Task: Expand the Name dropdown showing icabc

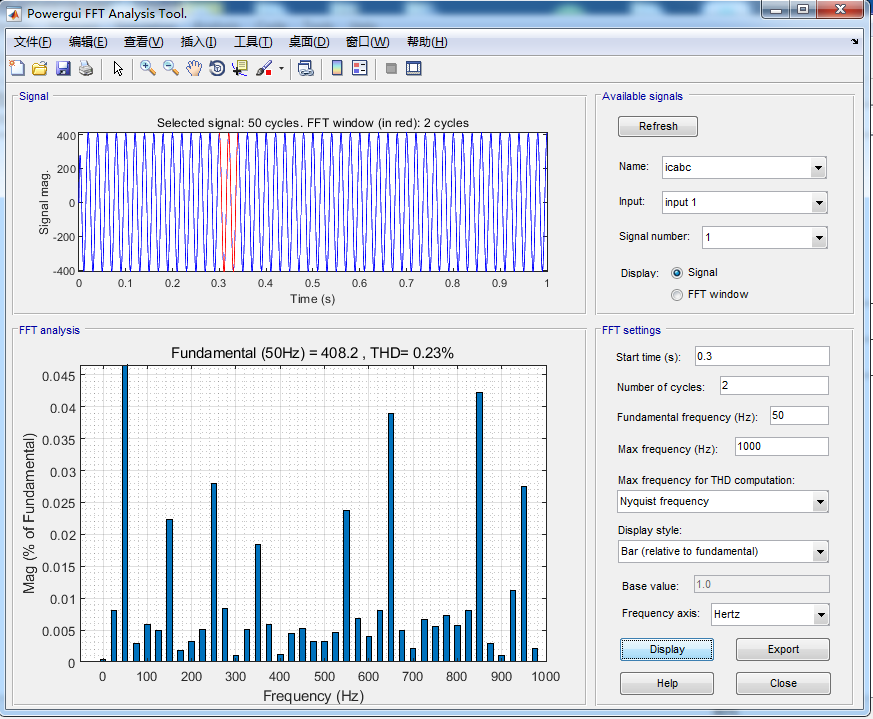Action: coord(744,168)
